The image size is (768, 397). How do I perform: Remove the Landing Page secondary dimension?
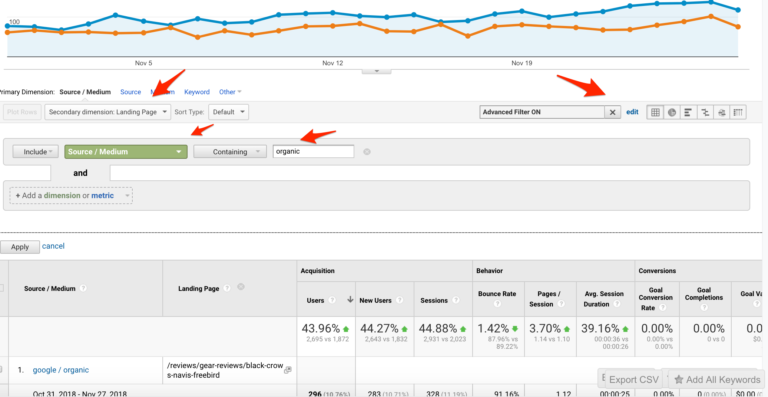tap(240, 287)
